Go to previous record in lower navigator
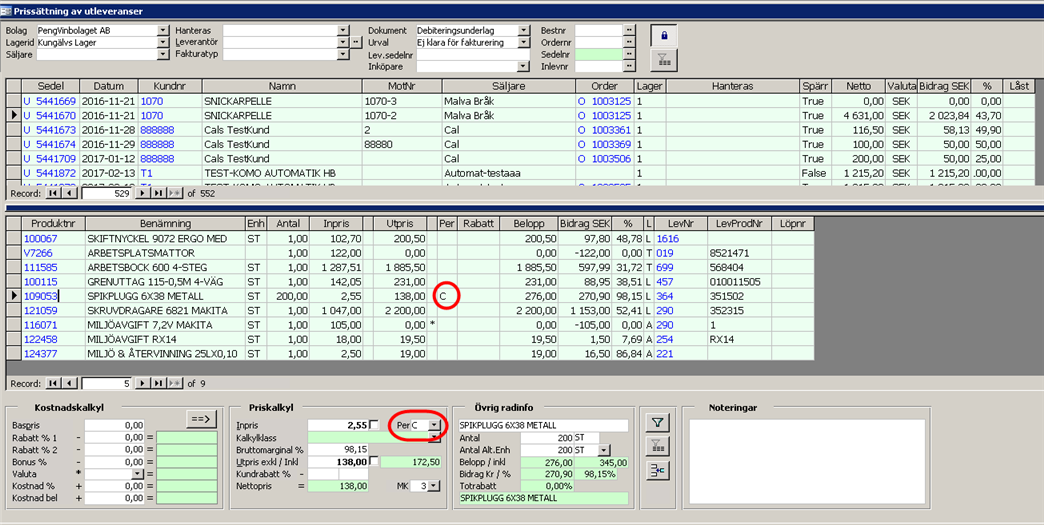Viewport: 1044px width, 525px height. (x=70, y=383)
